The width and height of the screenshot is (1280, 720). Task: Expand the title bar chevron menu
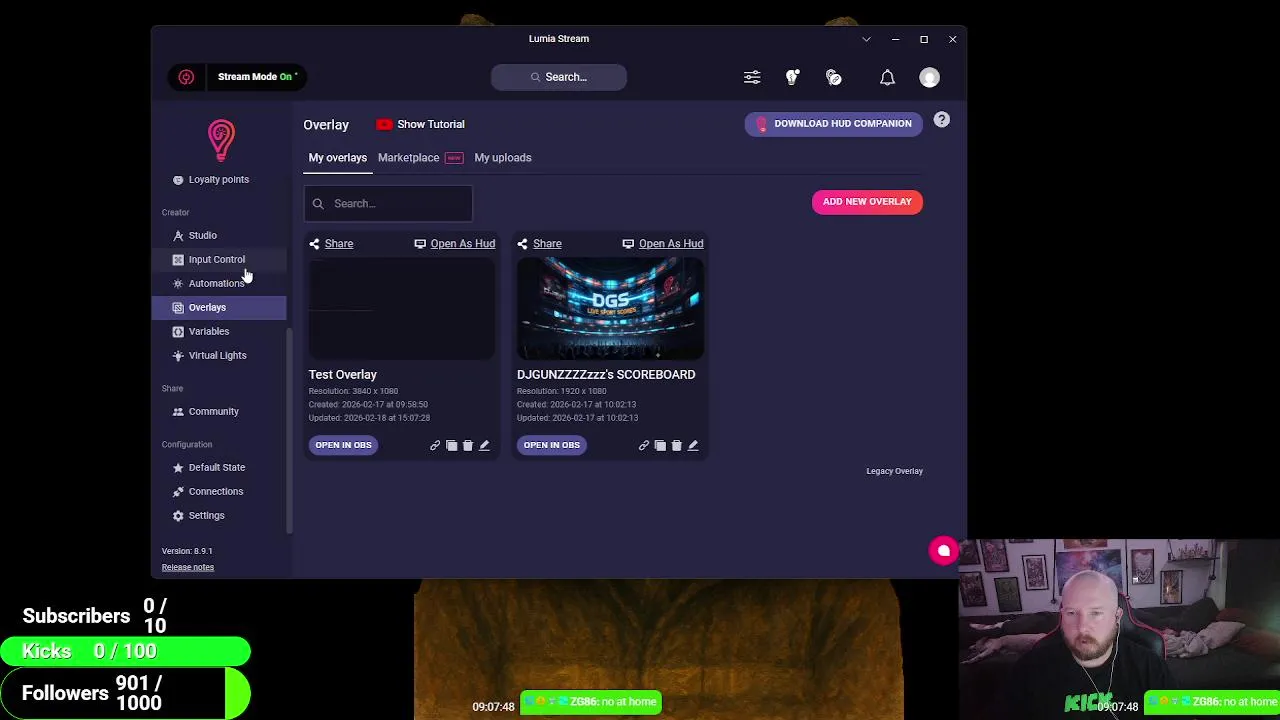tap(866, 39)
